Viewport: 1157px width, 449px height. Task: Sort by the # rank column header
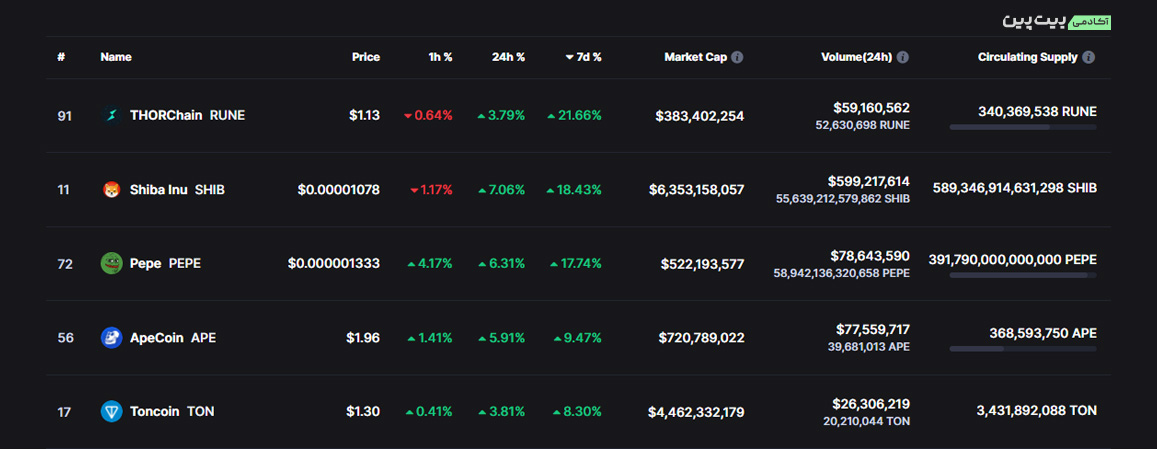pyautogui.click(x=61, y=57)
